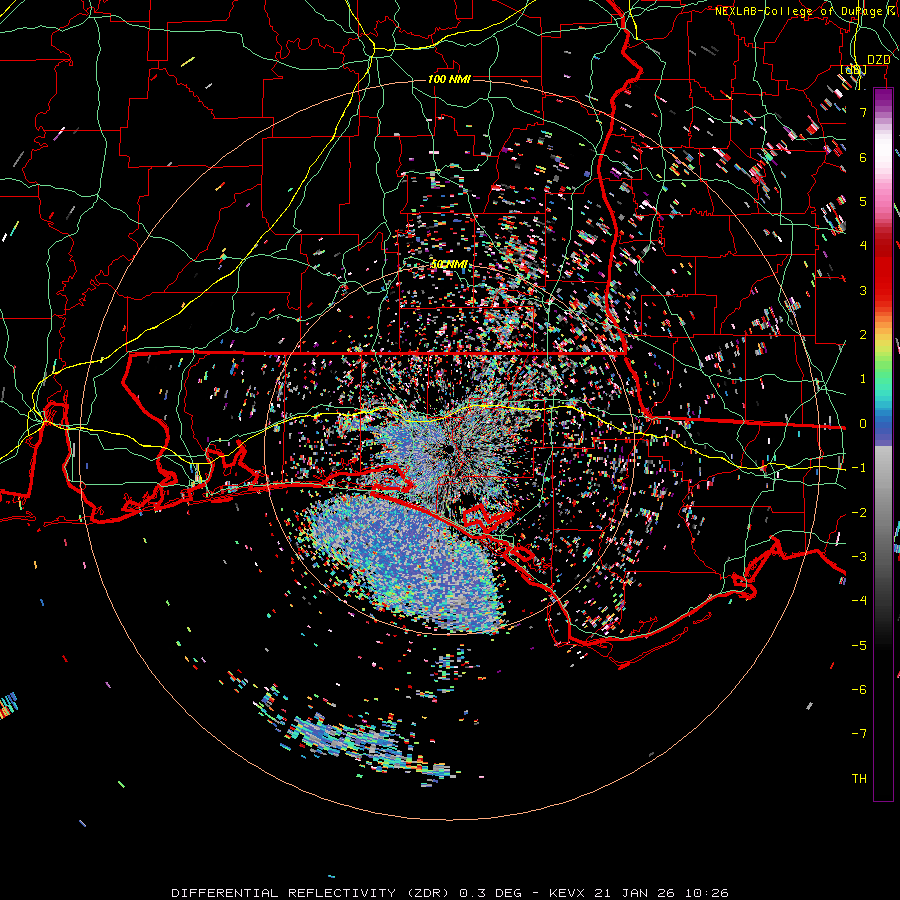The image size is (900, 900).
Task: Click the "21 JAN 26" date in the caption
Action: point(635,893)
